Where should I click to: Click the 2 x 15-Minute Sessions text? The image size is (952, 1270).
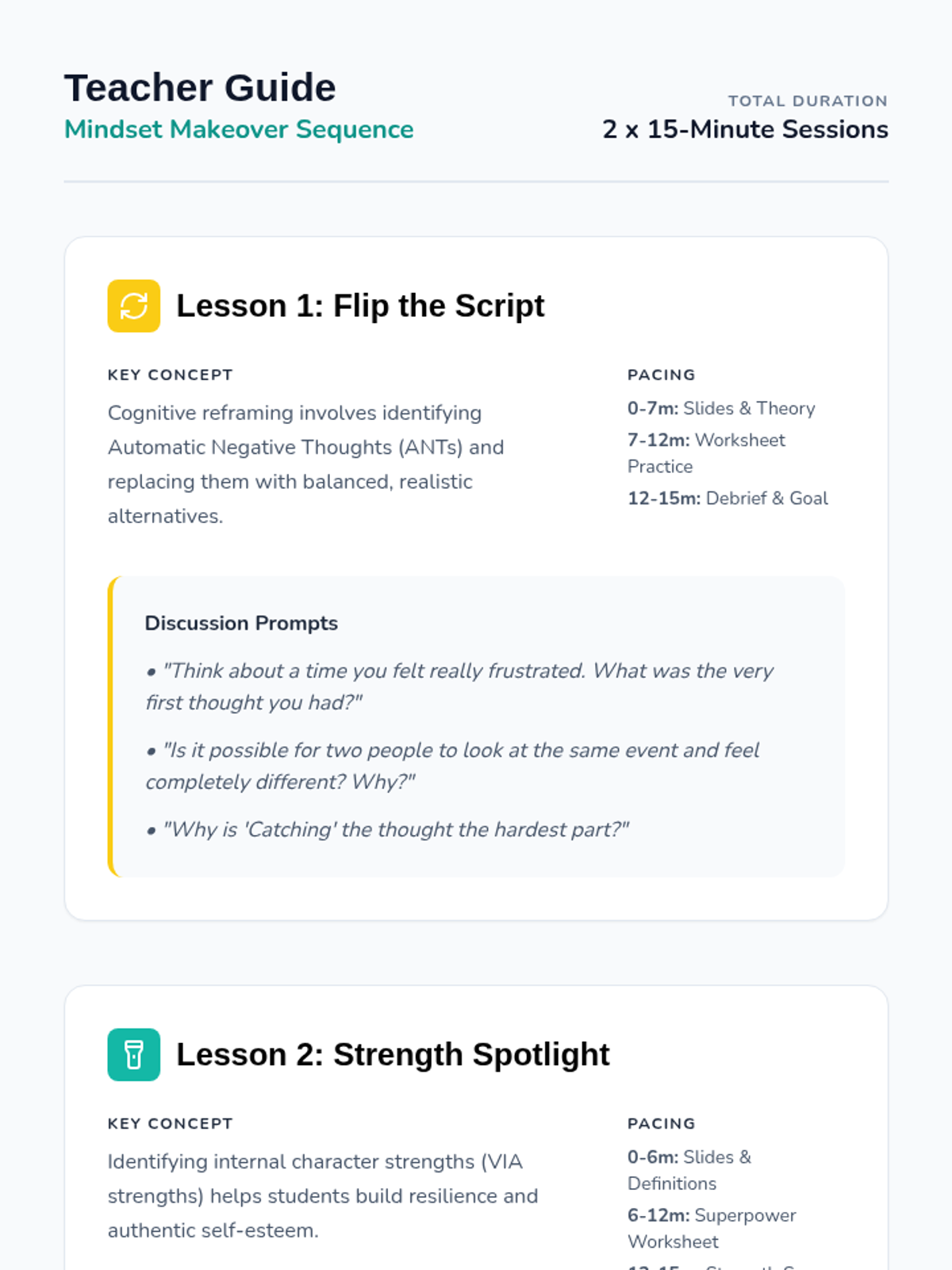pos(745,129)
